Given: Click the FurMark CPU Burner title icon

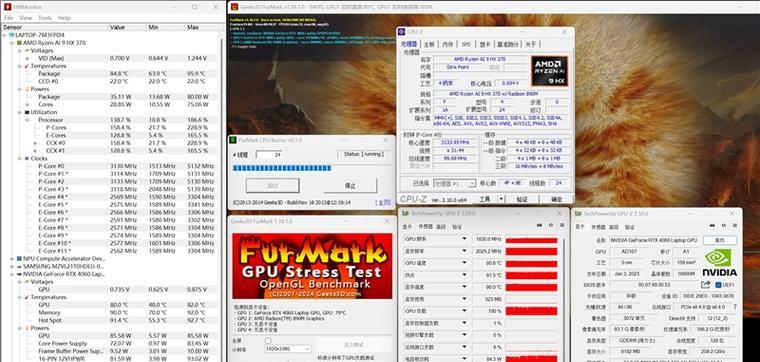Looking at the screenshot, I should pos(233,140).
